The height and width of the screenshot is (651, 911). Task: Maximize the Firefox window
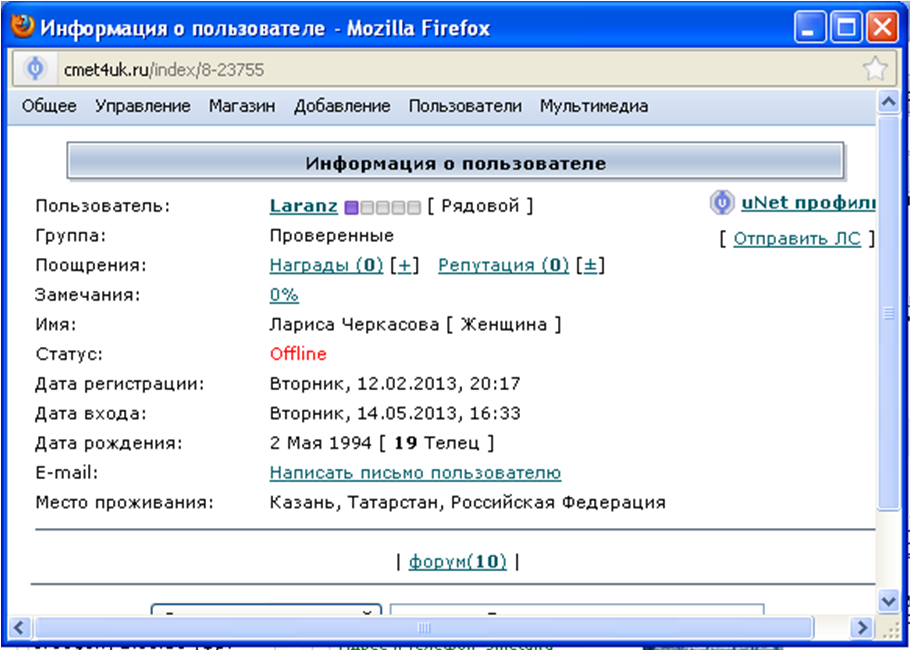point(845,28)
